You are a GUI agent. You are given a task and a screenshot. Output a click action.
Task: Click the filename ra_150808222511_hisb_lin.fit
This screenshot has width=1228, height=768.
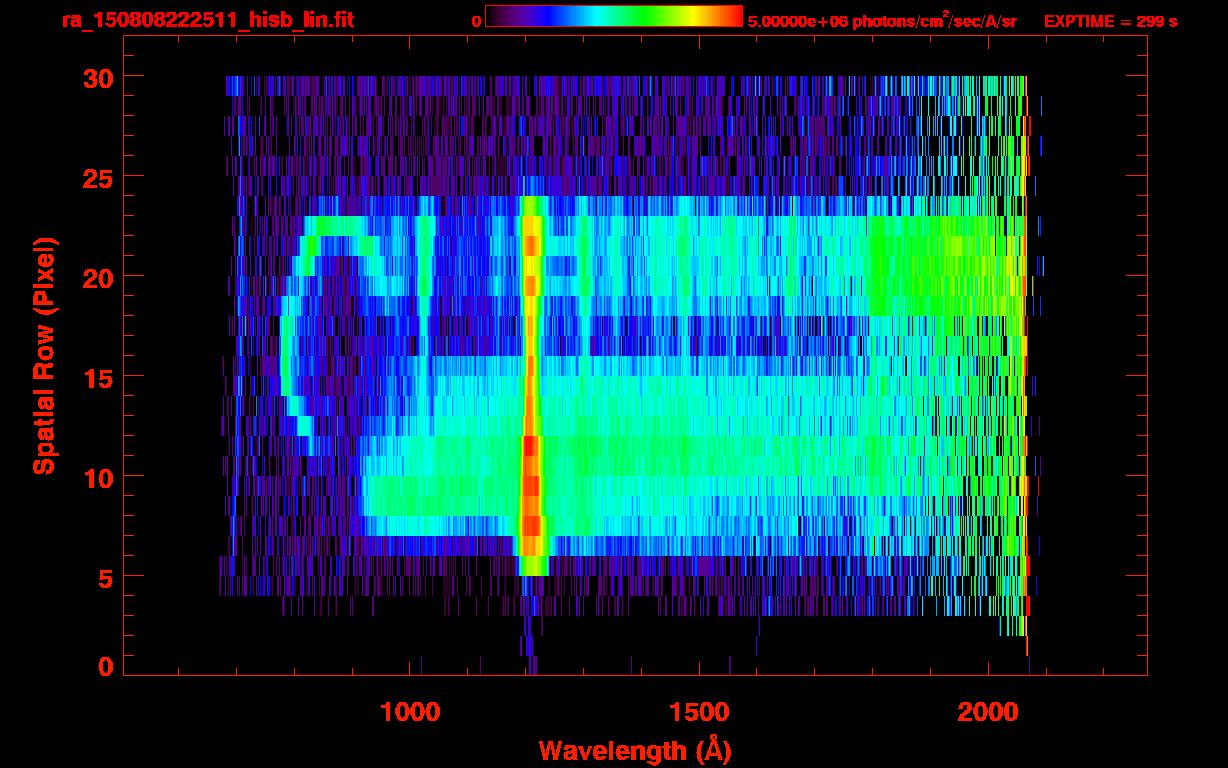point(207,20)
